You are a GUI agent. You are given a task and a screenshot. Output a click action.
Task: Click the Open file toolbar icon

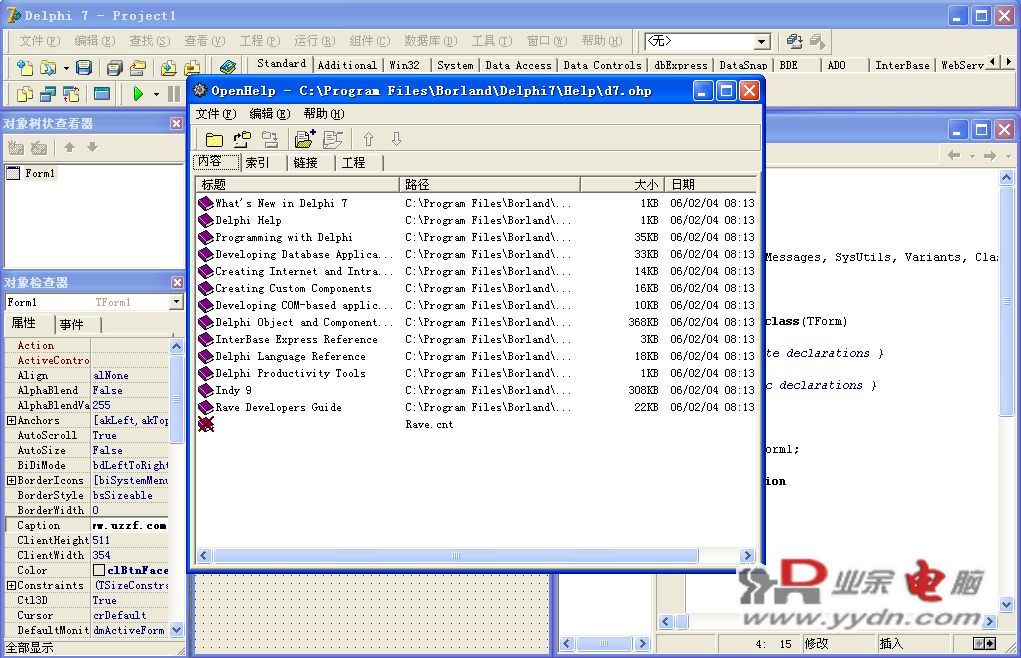[48, 68]
